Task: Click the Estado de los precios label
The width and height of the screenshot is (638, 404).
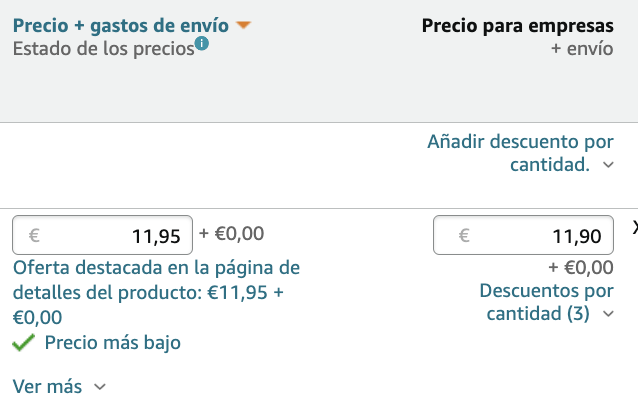Action: click(103, 49)
